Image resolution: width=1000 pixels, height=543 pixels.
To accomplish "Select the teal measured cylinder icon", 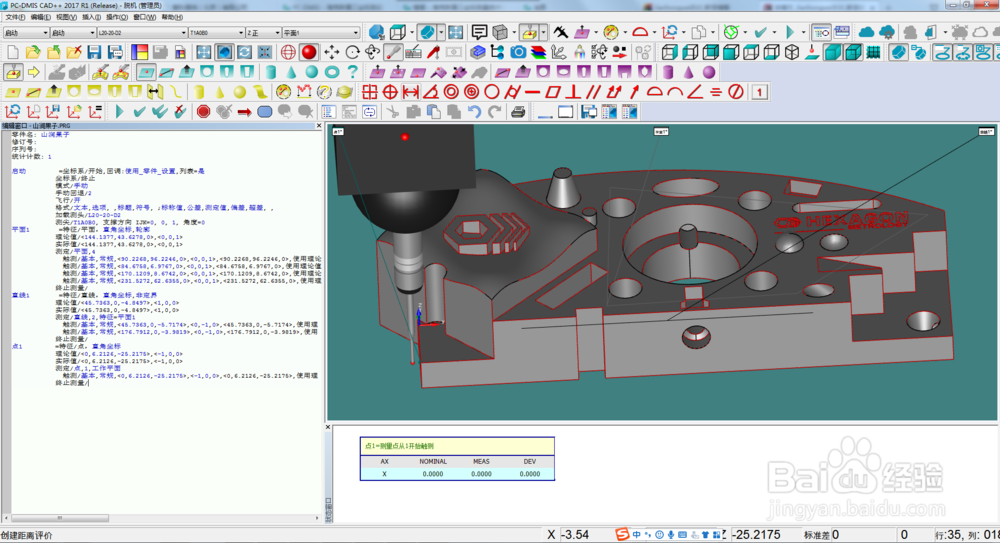I will [270, 72].
